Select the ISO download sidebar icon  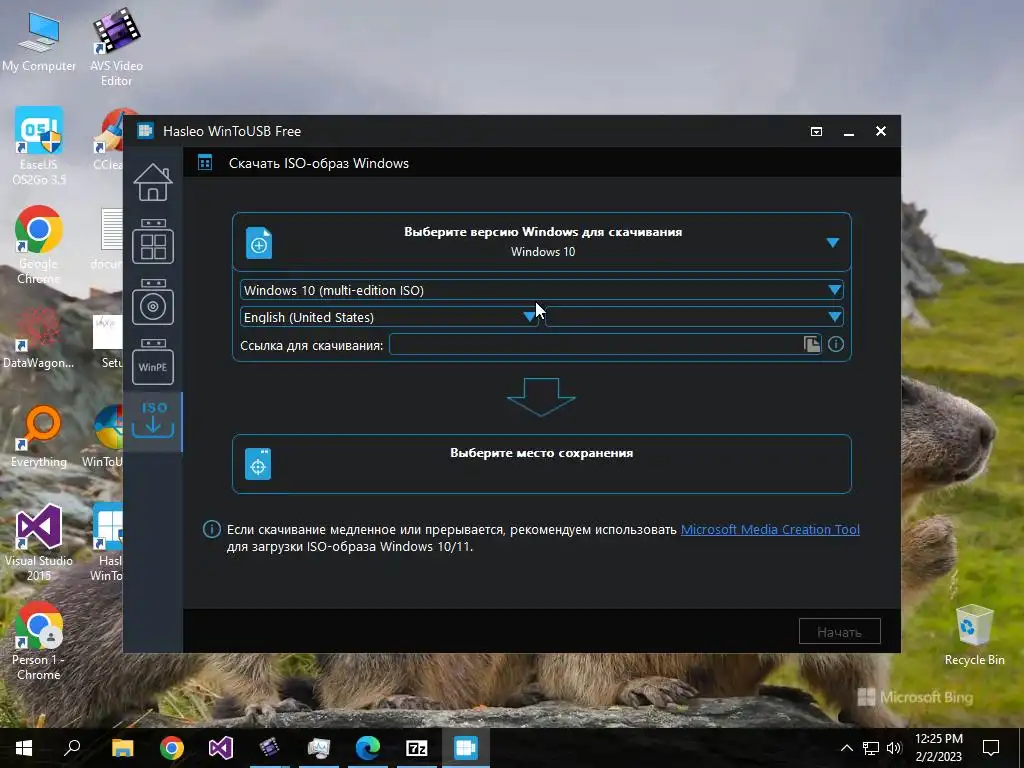153,421
